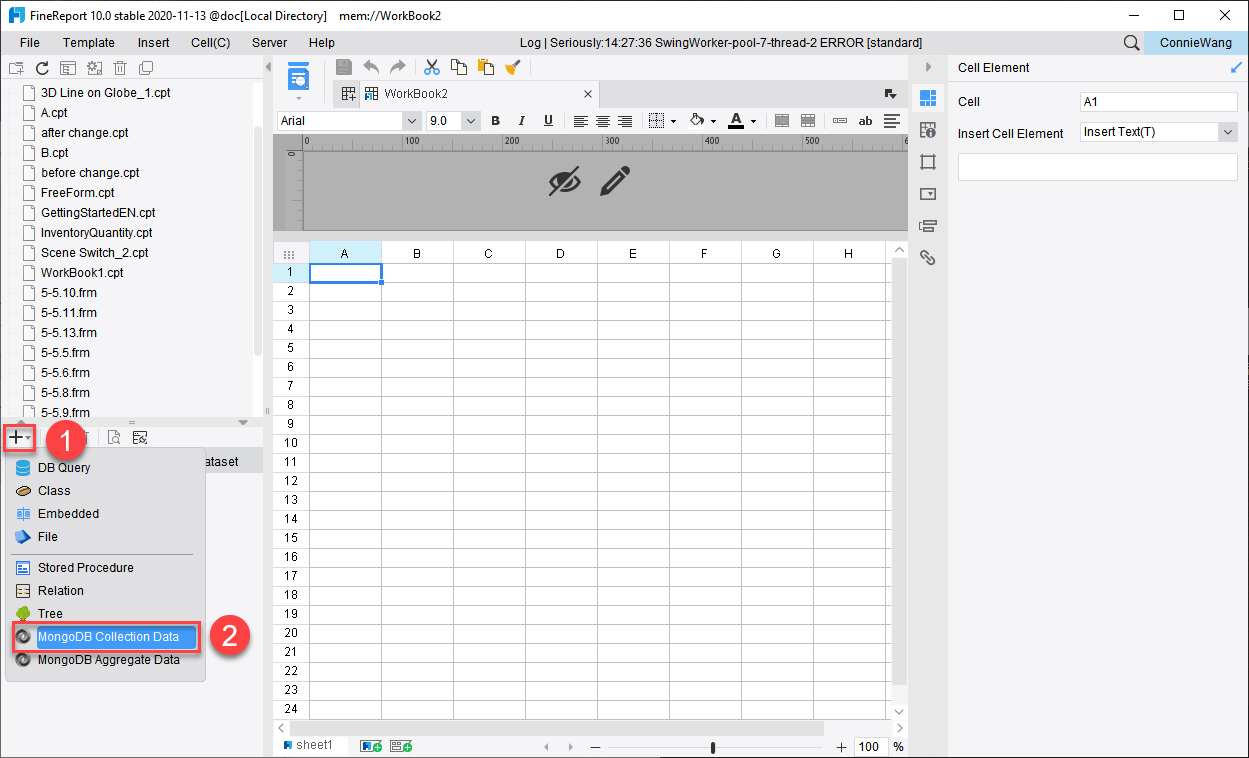Click the Paste icon on the toolbar
This screenshot has width=1249, height=758.
[x=484, y=67]
